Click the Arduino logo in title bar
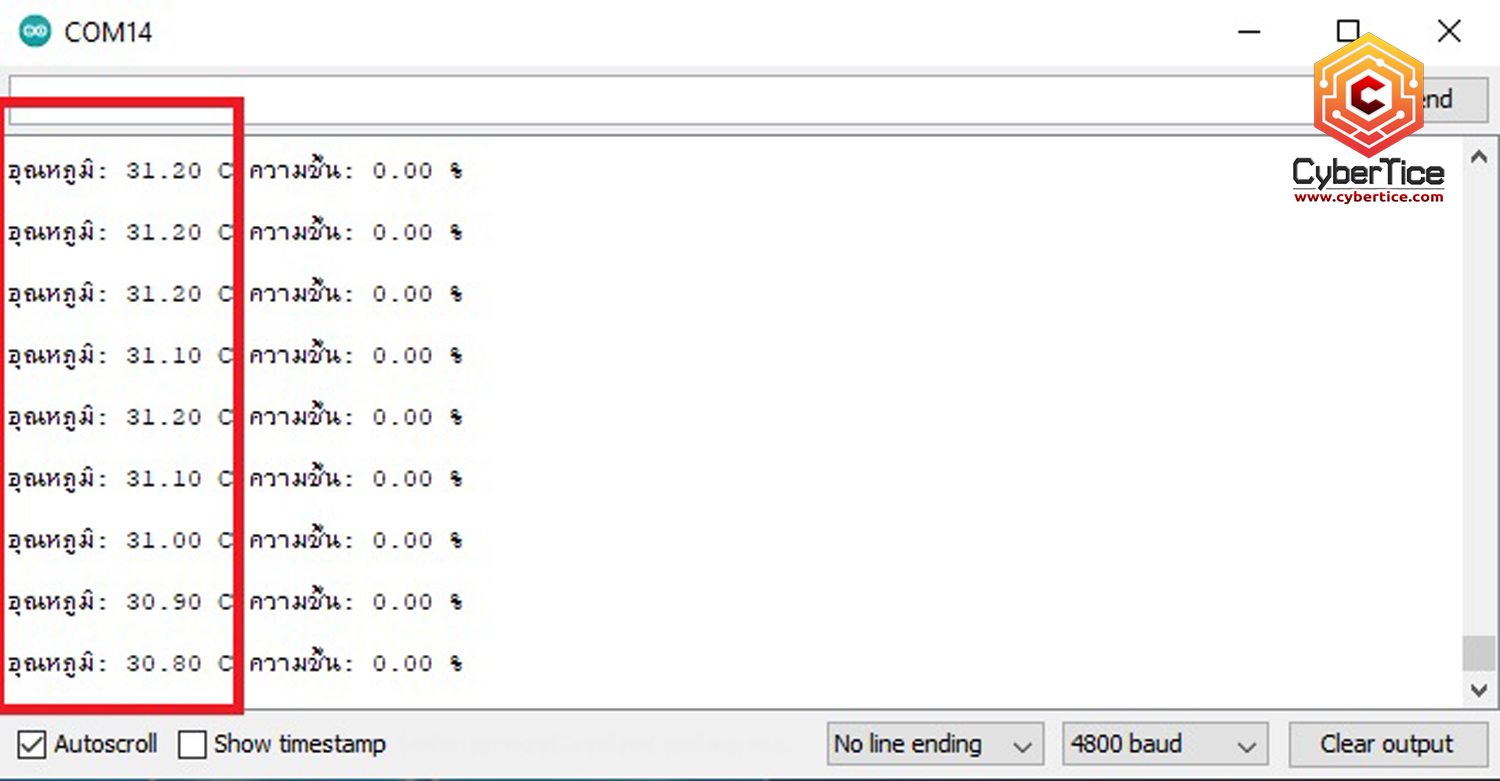 pos(35,32)
